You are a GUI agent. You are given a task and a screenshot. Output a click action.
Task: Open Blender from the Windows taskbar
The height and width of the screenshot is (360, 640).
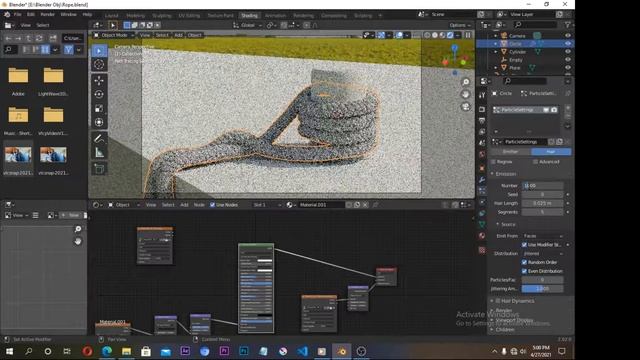click(x=342, y=351)
